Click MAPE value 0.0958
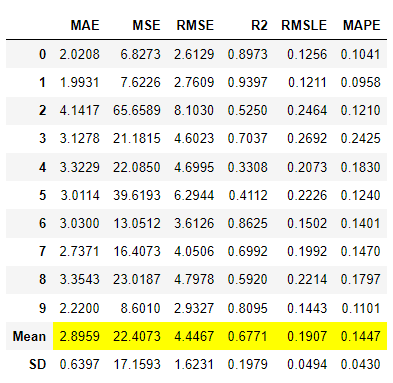The width and height of the screenshot is (393, 383). click(360, 82)
